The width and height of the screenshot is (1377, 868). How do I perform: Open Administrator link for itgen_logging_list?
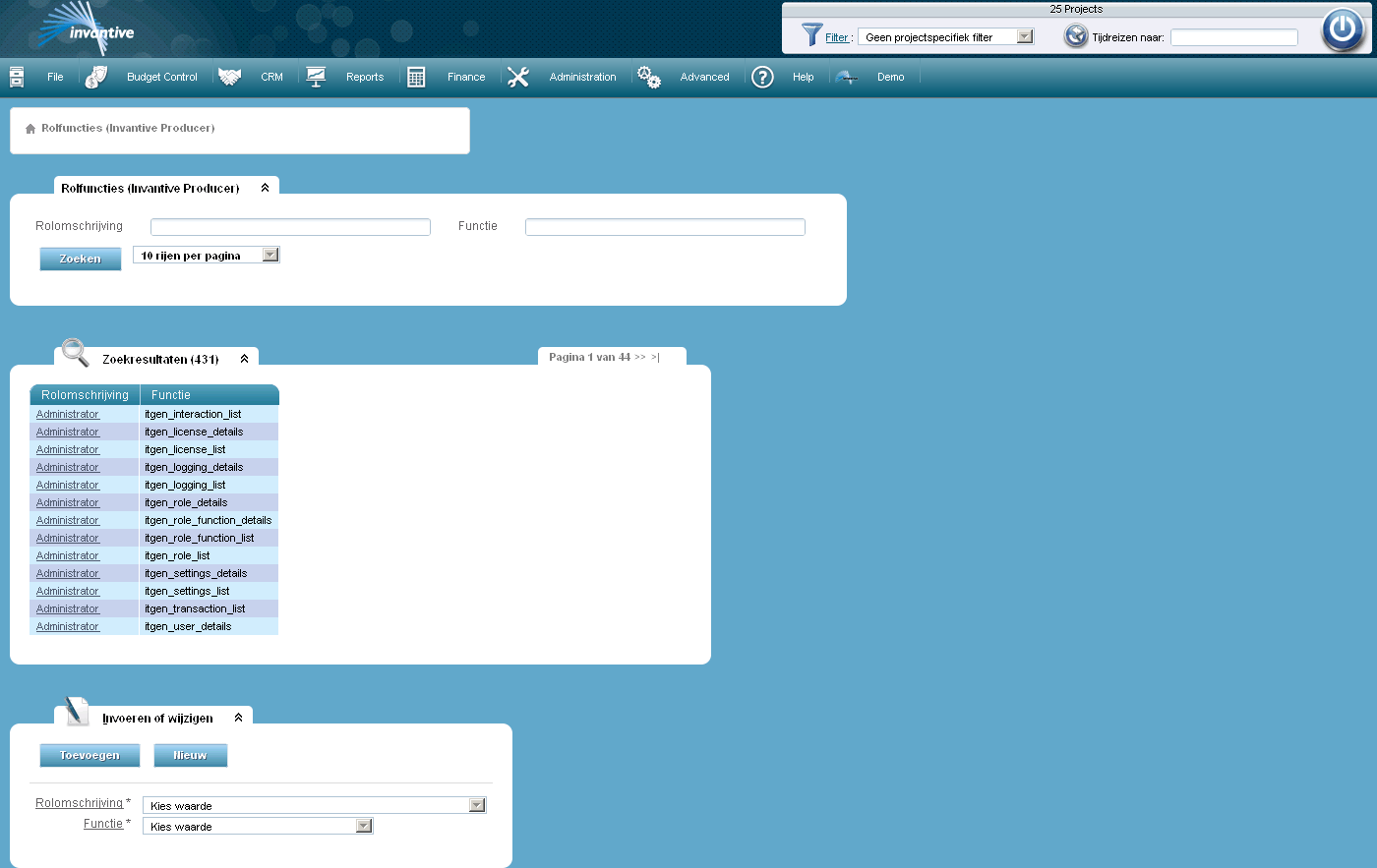click(68, 485)
